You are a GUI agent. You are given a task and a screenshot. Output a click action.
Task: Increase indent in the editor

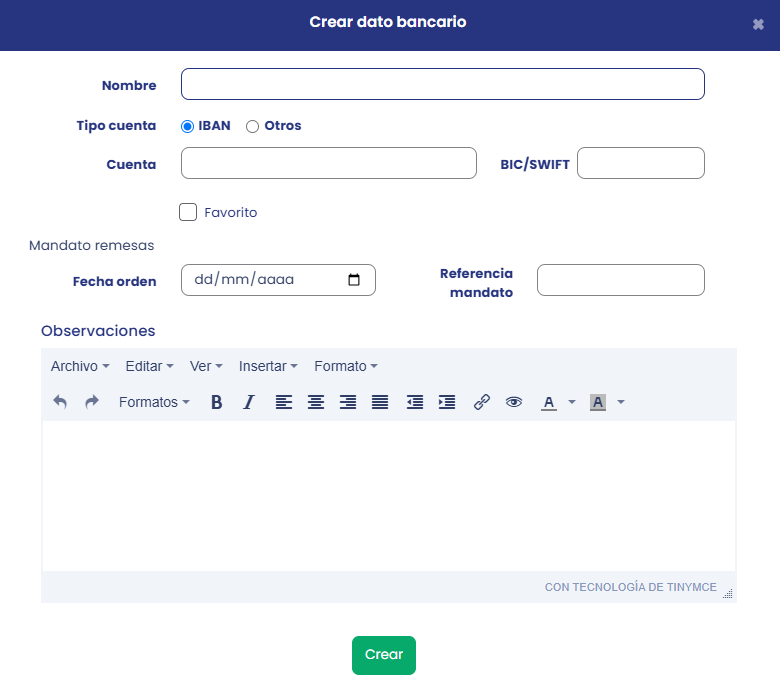click(447, 402)
